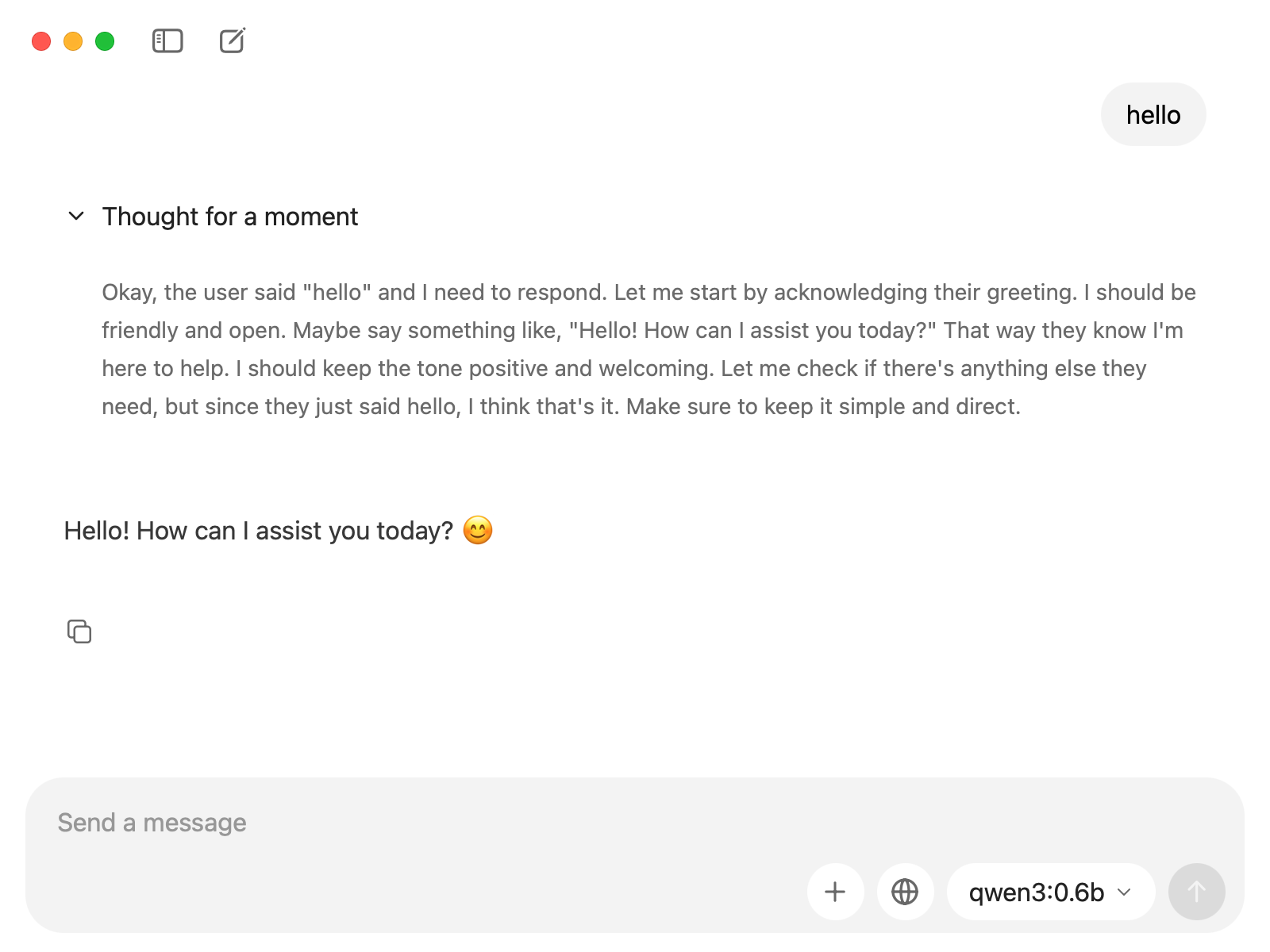Start a new chat with the compose icon
The width and height of the screenshot is (1270, 952).
(233, 40)
